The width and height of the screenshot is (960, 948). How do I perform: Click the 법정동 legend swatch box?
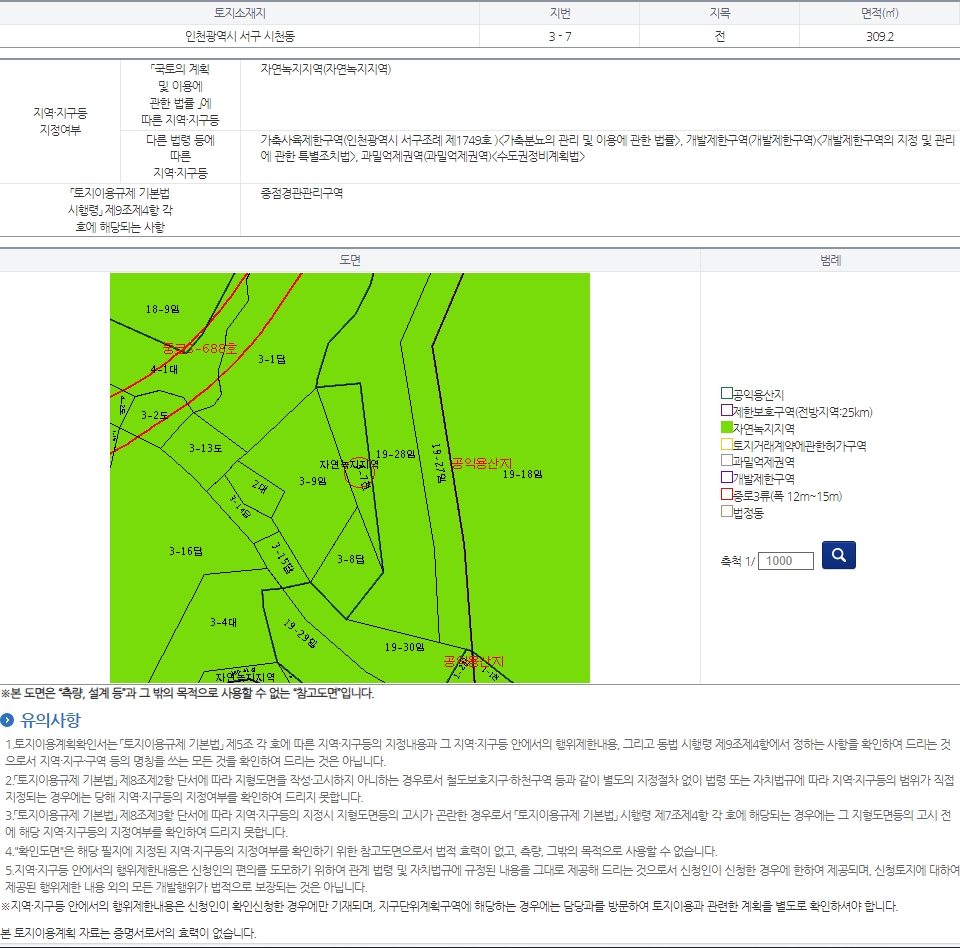tap(727, 512)
